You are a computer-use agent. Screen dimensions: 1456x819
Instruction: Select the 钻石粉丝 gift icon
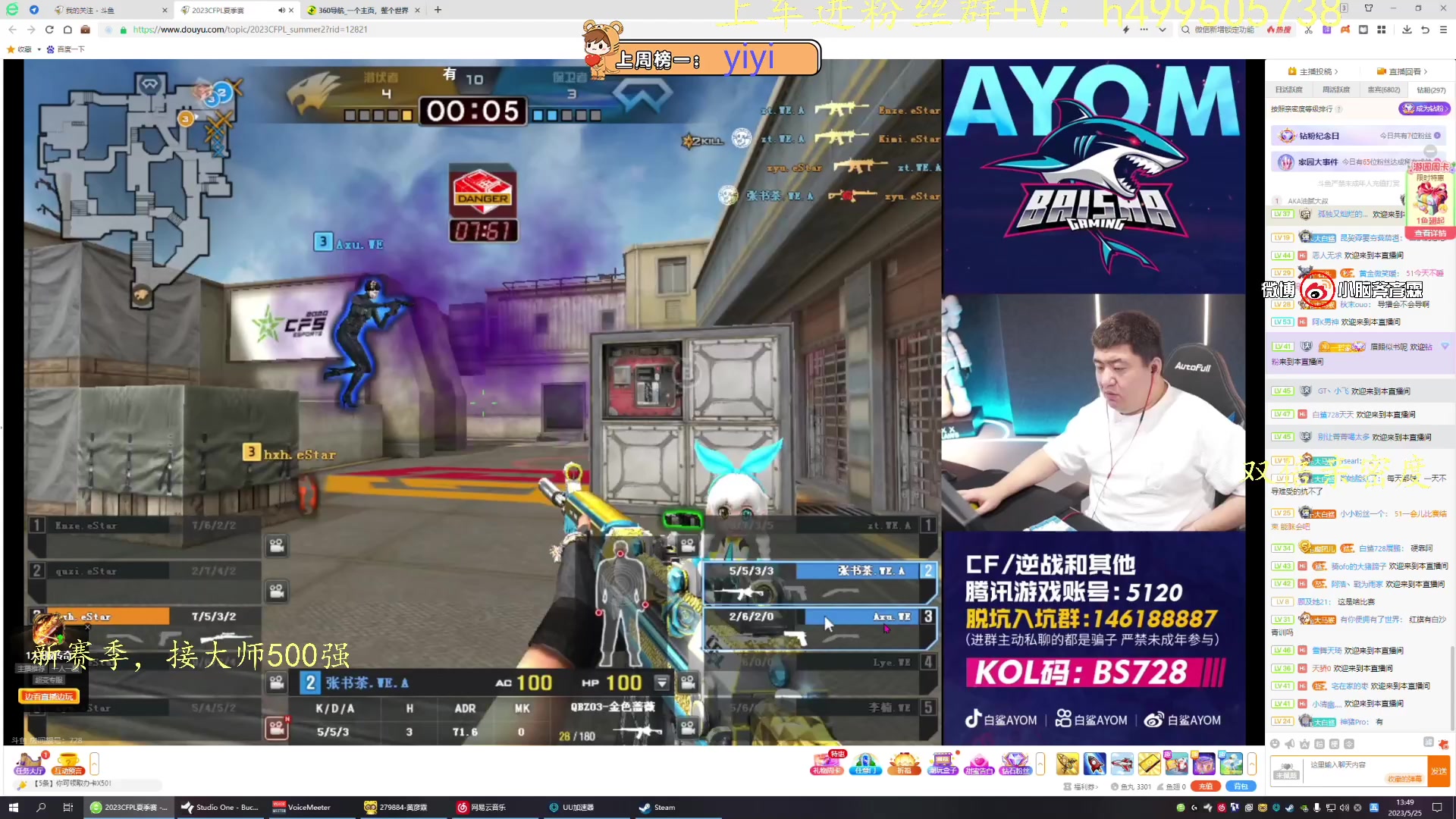coord(1015,763)
